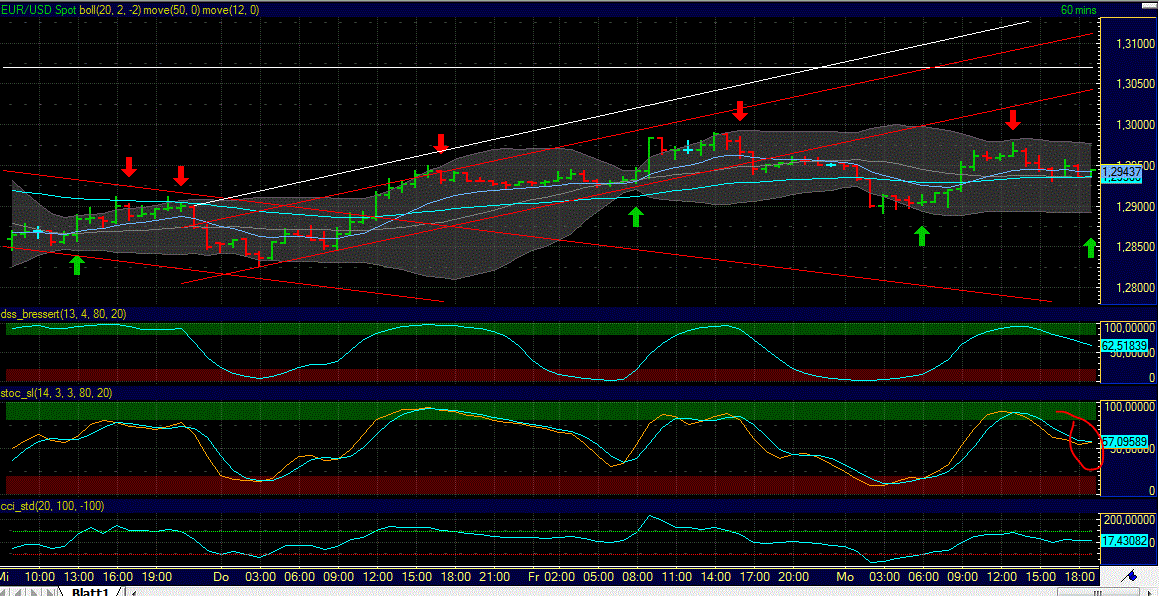Click the green up arrow under Monday's candles
The image size is (1159, 596).
tap(921, 236)
